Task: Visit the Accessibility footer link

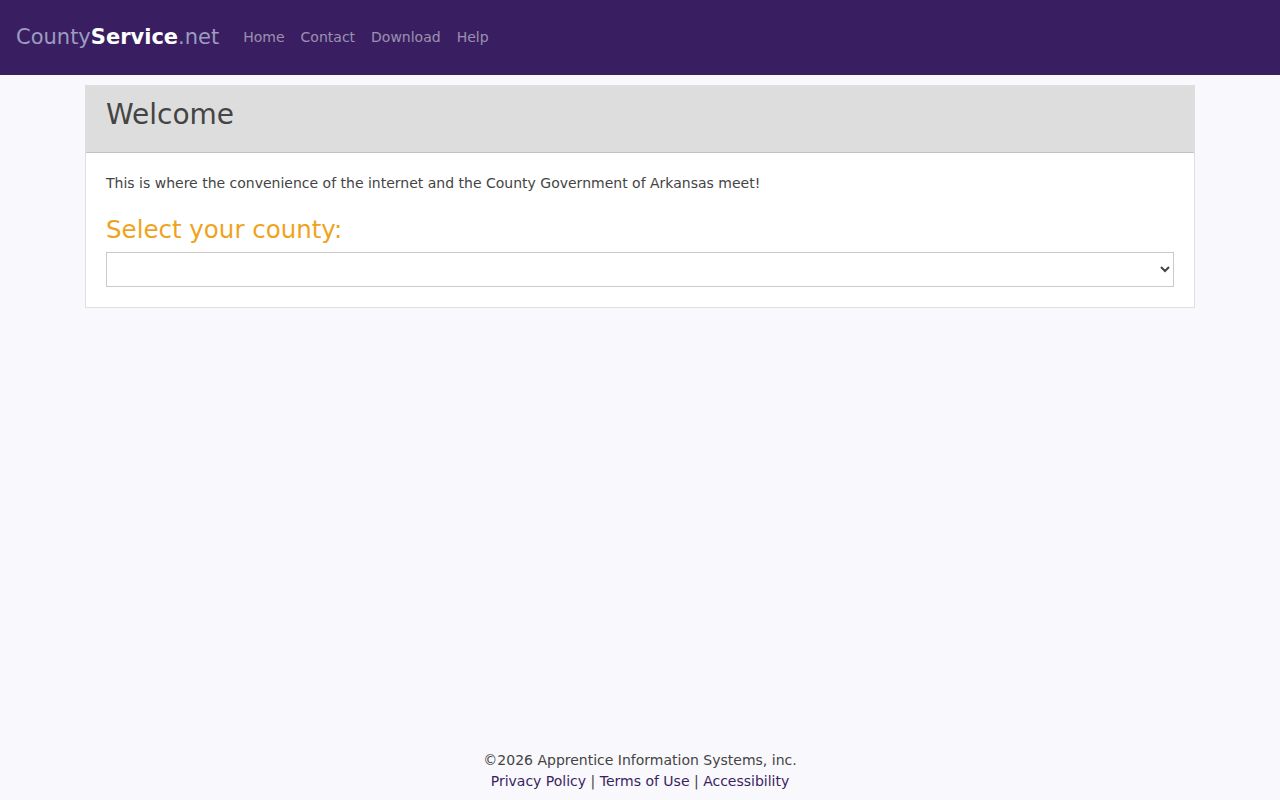Action: 746,781
